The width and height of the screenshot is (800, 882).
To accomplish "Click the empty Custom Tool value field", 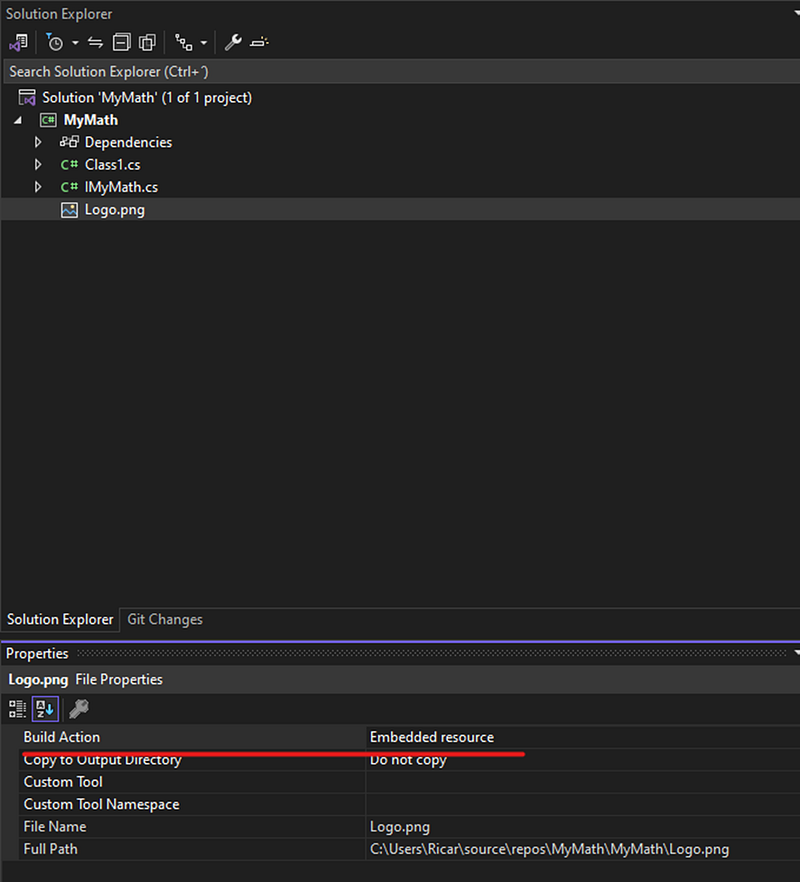I will 583,782.
